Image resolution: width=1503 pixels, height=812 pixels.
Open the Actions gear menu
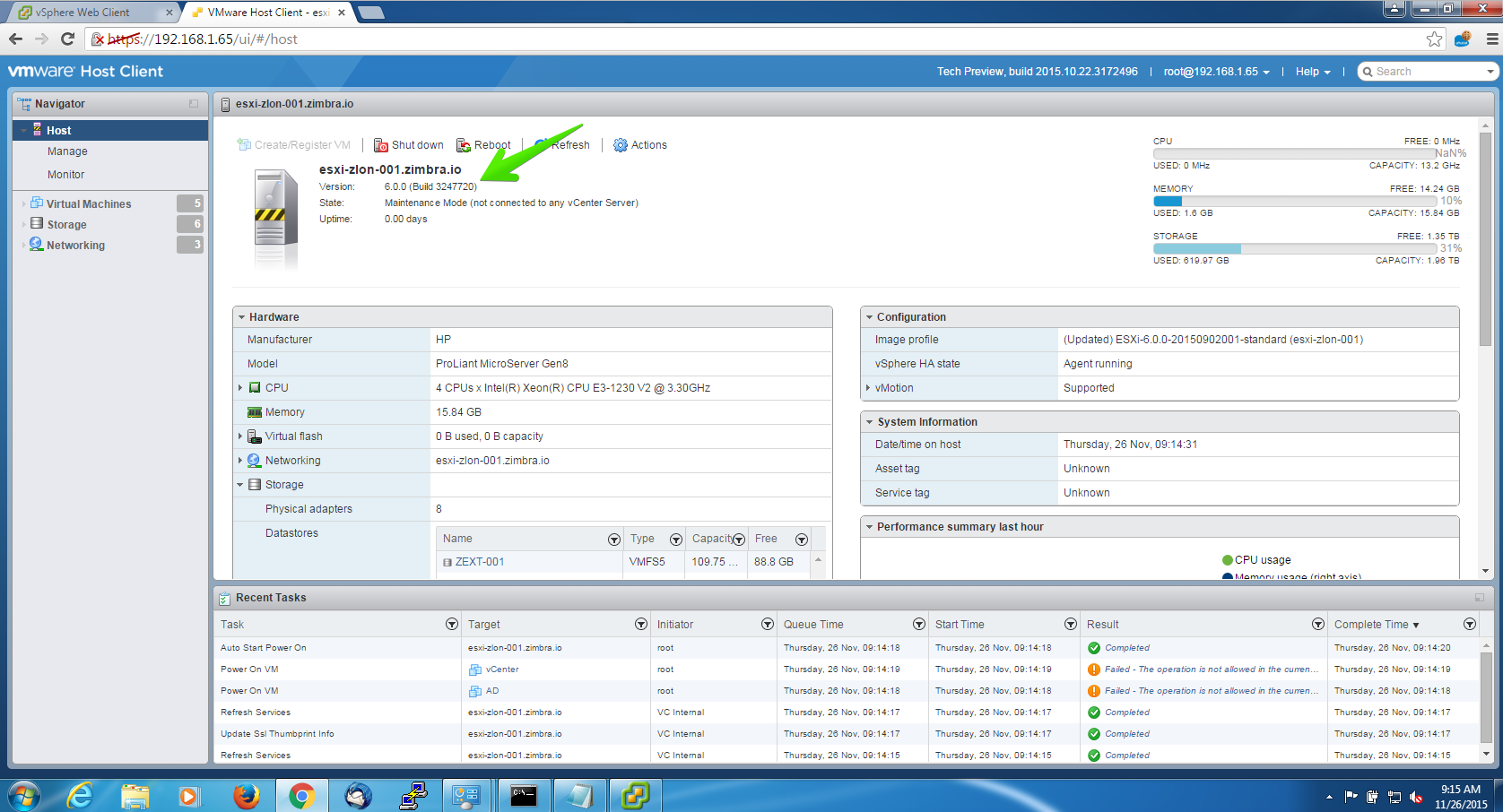[640, 145]
